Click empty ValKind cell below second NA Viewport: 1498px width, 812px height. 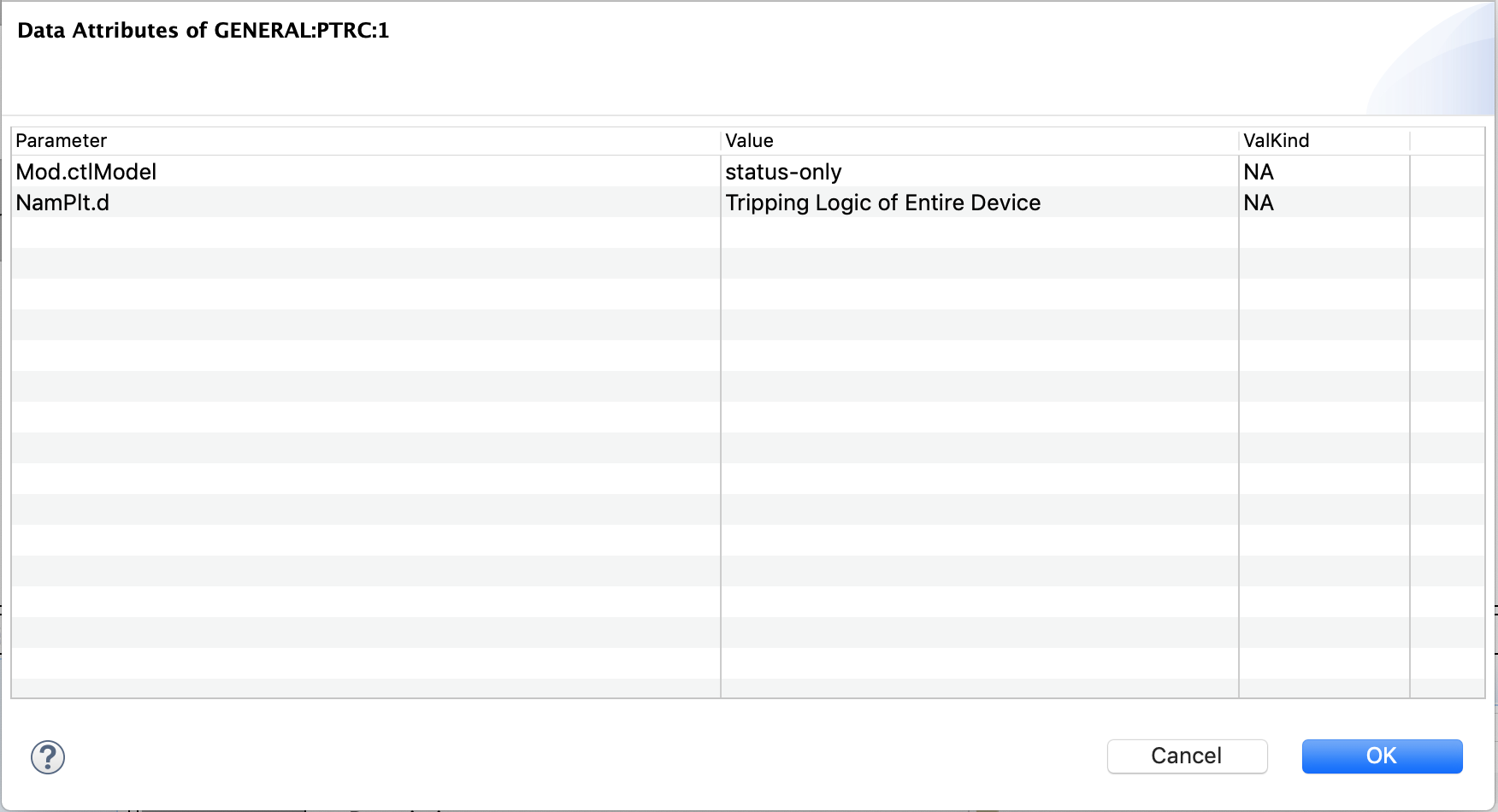pos(1324,232)
